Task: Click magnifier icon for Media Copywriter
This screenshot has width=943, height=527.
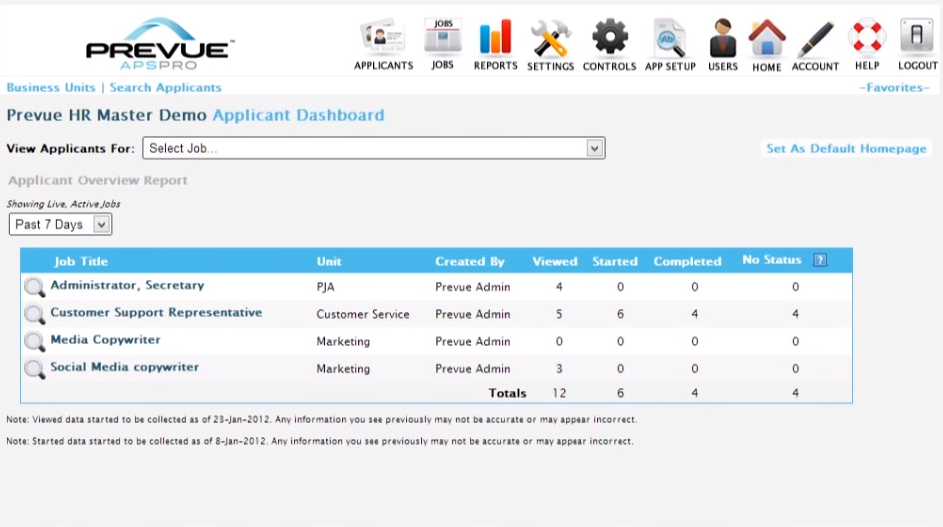Action: click(34, 341)
